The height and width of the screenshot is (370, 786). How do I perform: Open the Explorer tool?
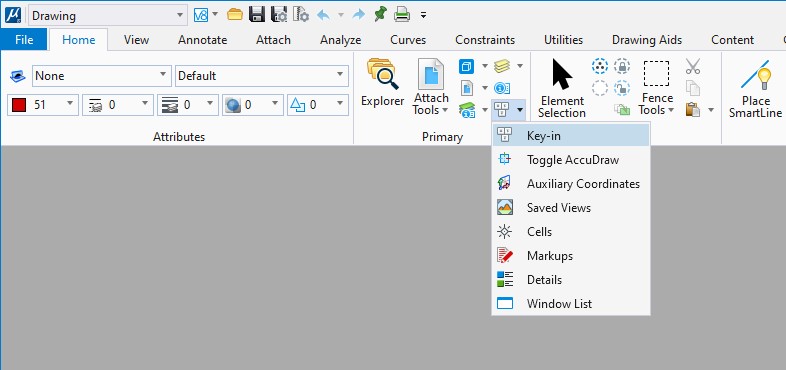pyautogui.click(x=382, y=83)
